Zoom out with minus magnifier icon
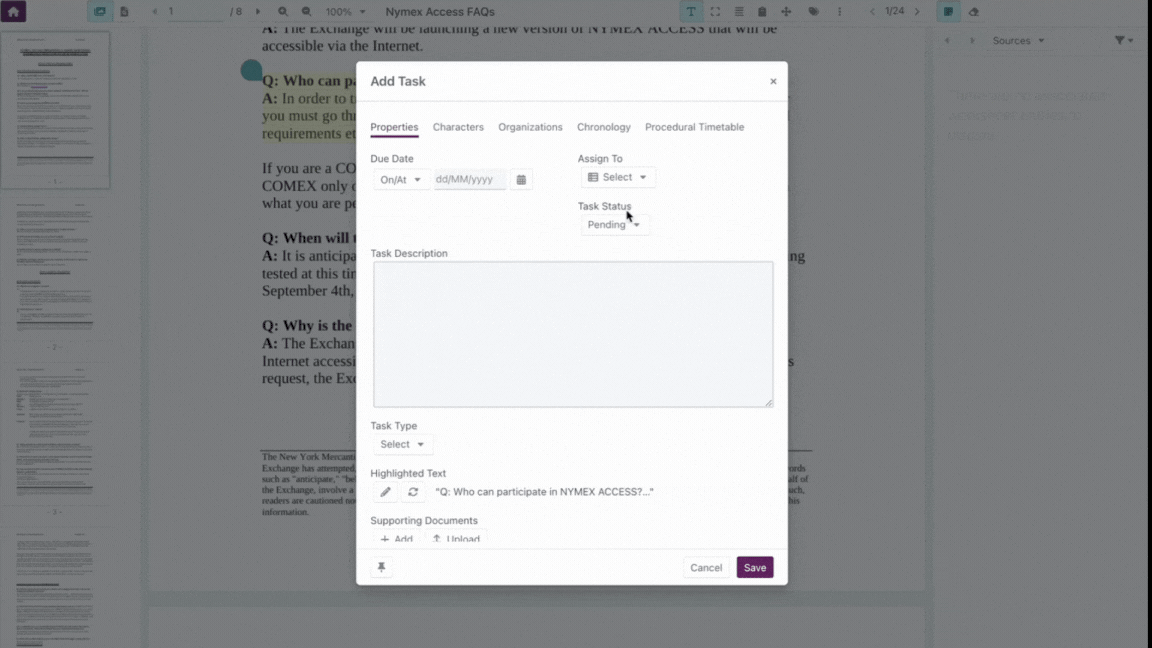Viewport: 1152px width, 648px height. pyautogui.click(x=306, y=12)
